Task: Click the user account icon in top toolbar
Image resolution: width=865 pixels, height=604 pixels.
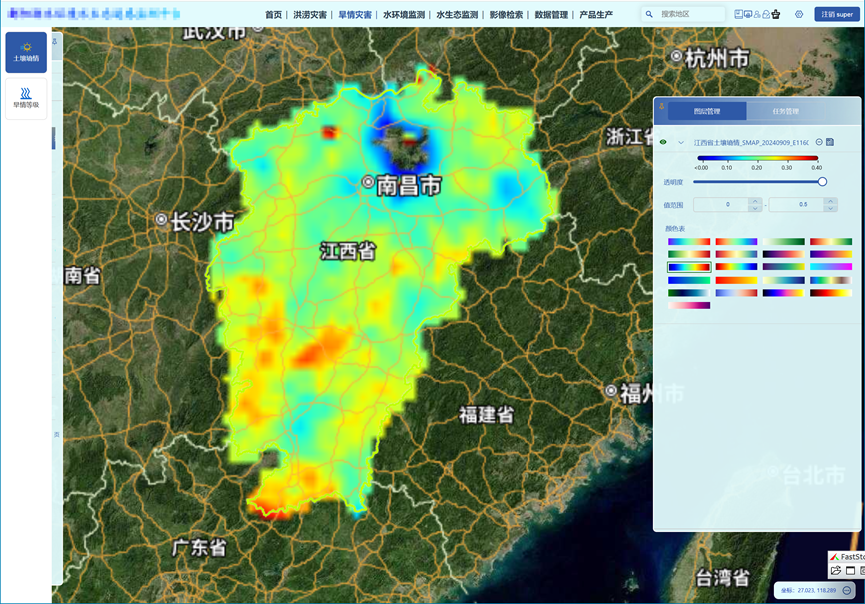Action: coord(757,14)
